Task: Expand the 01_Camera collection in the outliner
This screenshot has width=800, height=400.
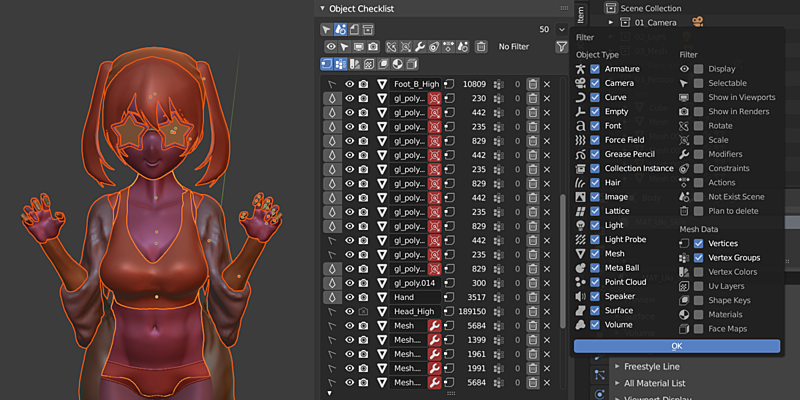Action: [611, 22]
